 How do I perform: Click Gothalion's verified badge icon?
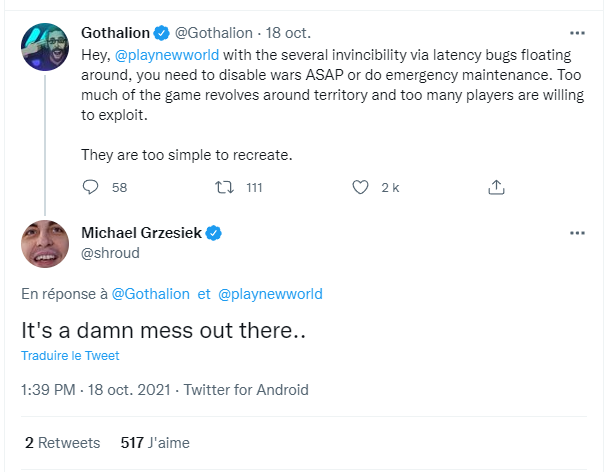171,32
